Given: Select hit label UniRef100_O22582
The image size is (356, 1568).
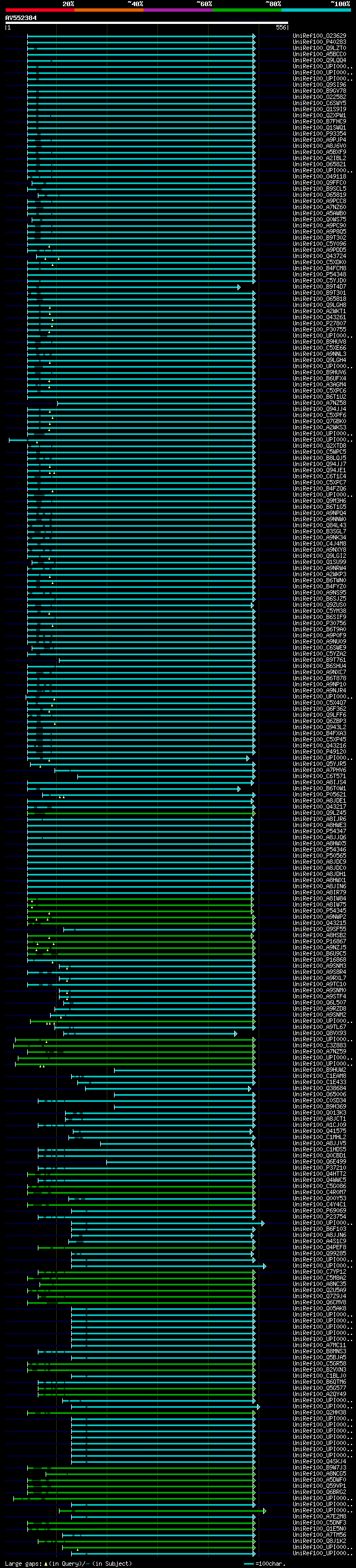Looking at the screenshot, I should click(x=319, y=97).
